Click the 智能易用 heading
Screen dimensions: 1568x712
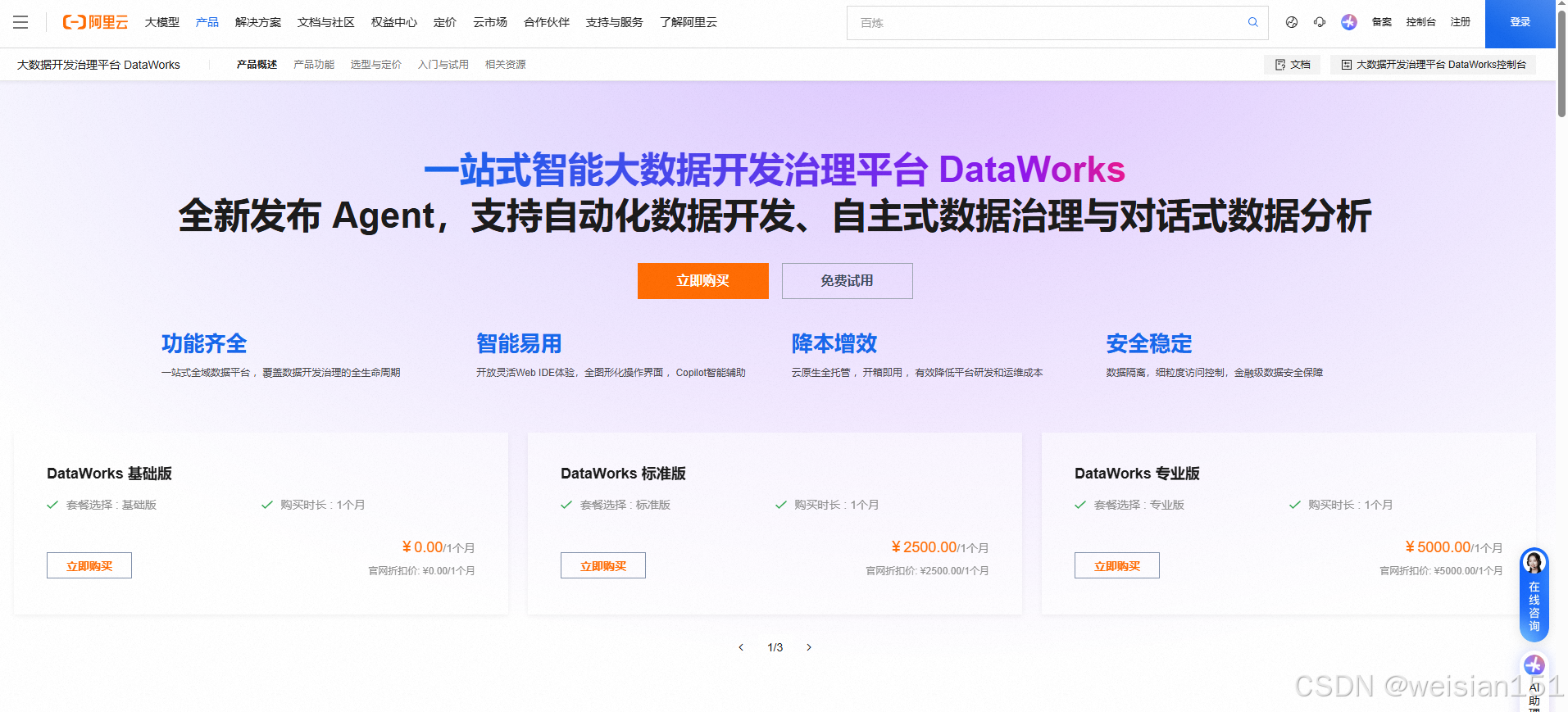click(x=519, y=343)
